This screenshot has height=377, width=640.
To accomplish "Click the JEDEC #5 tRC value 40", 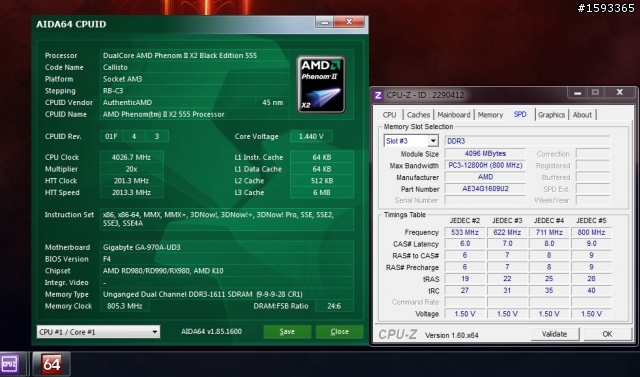I will pos(591,291).
